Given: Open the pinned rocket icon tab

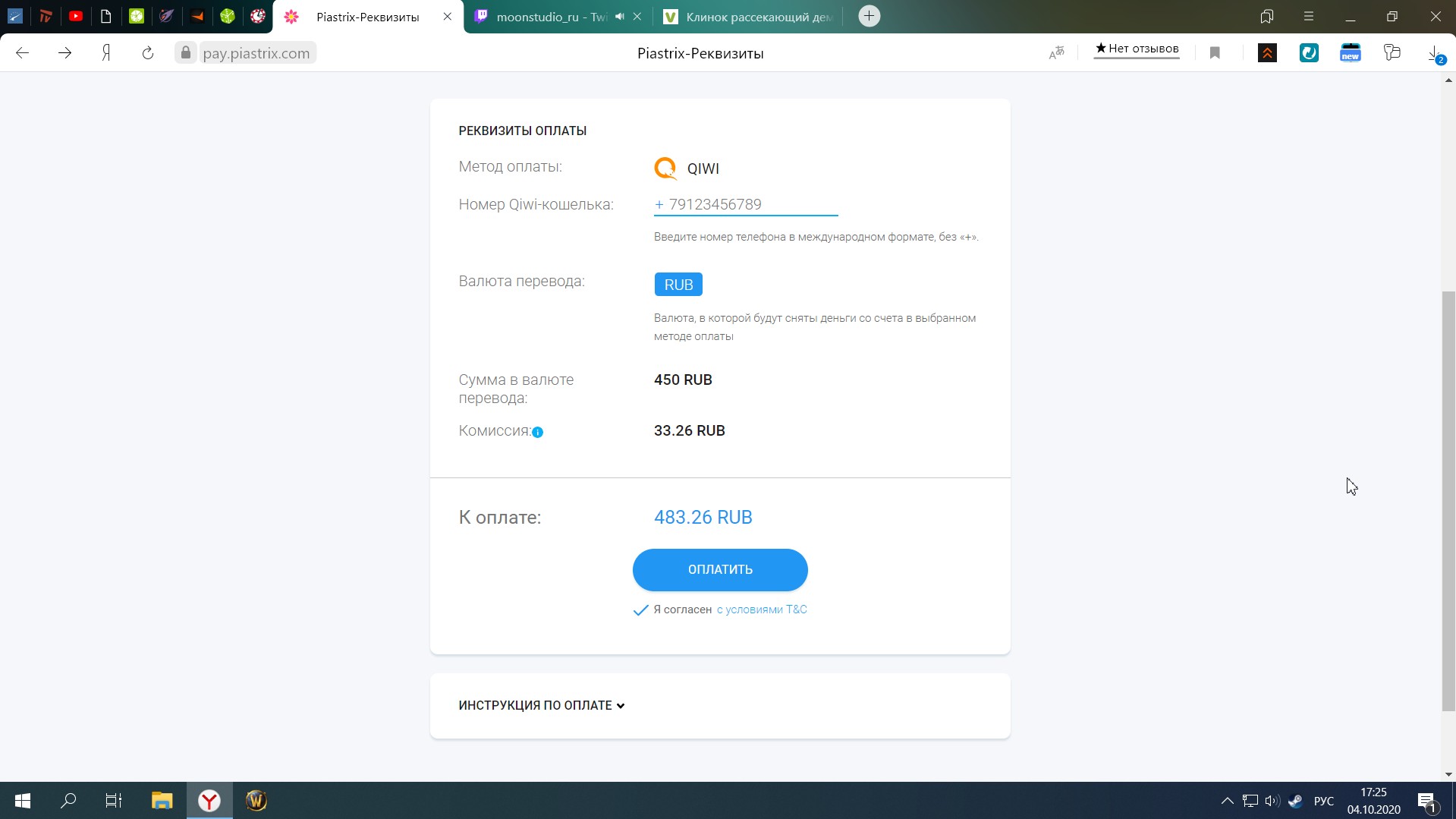Looking at the screenshot, I should (x=167, y=16).
